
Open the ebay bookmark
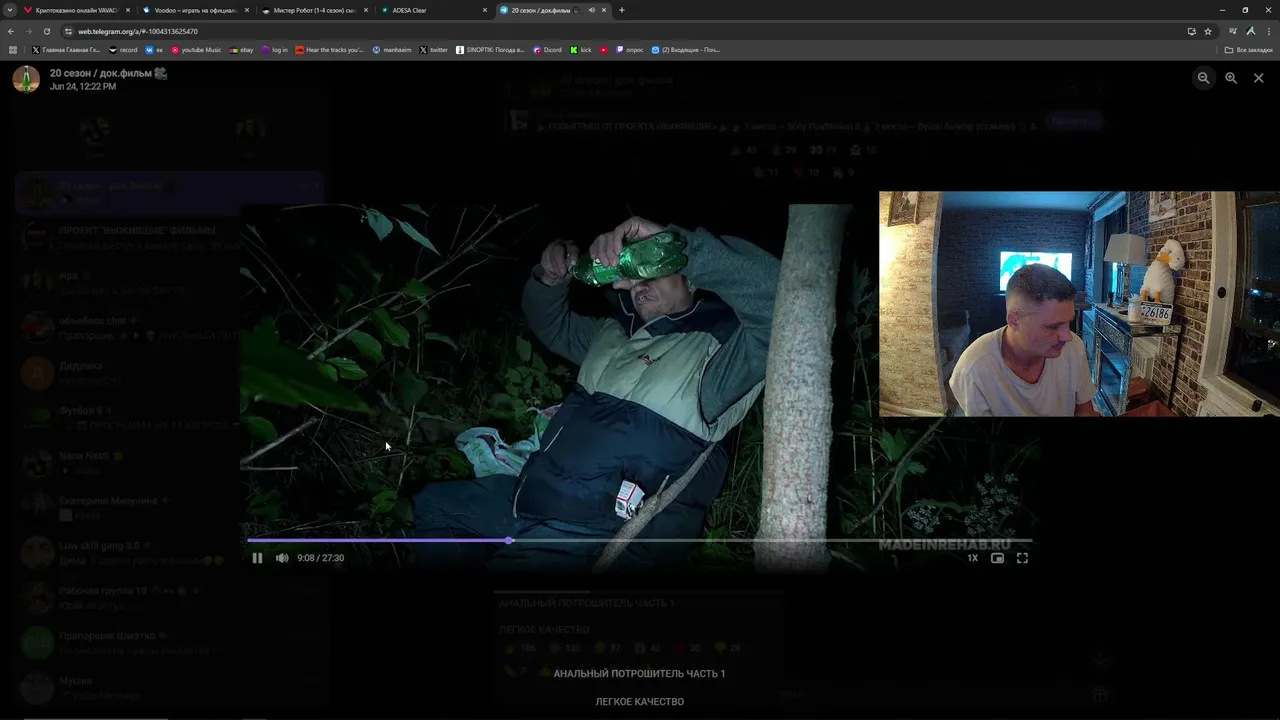[x=242, y=50]
